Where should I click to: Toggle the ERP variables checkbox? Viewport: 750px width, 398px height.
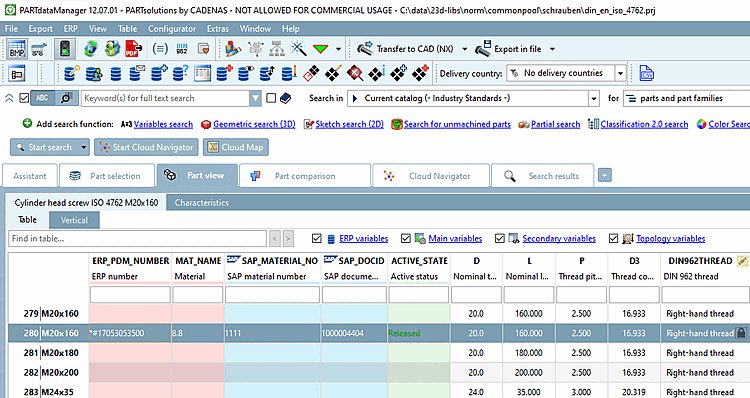click(316, 238)
